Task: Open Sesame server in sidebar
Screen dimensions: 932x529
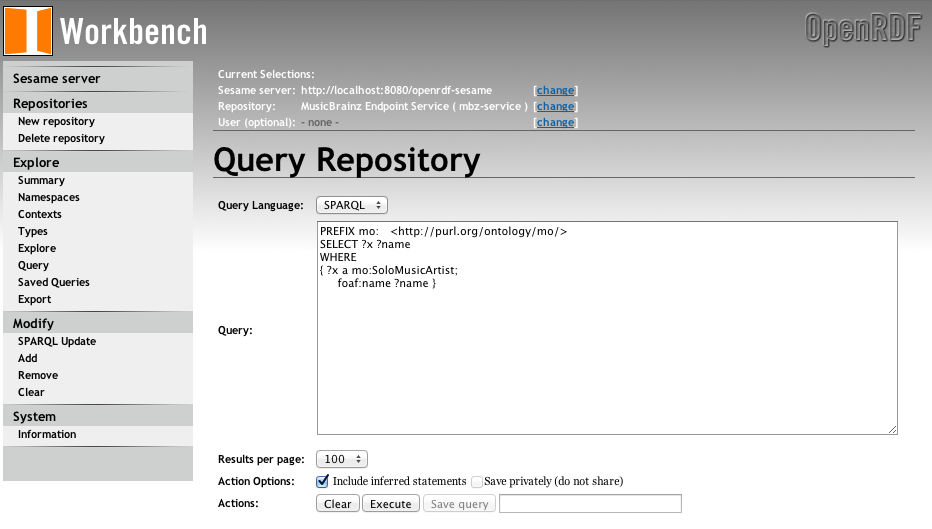Action: click(56, 78)
